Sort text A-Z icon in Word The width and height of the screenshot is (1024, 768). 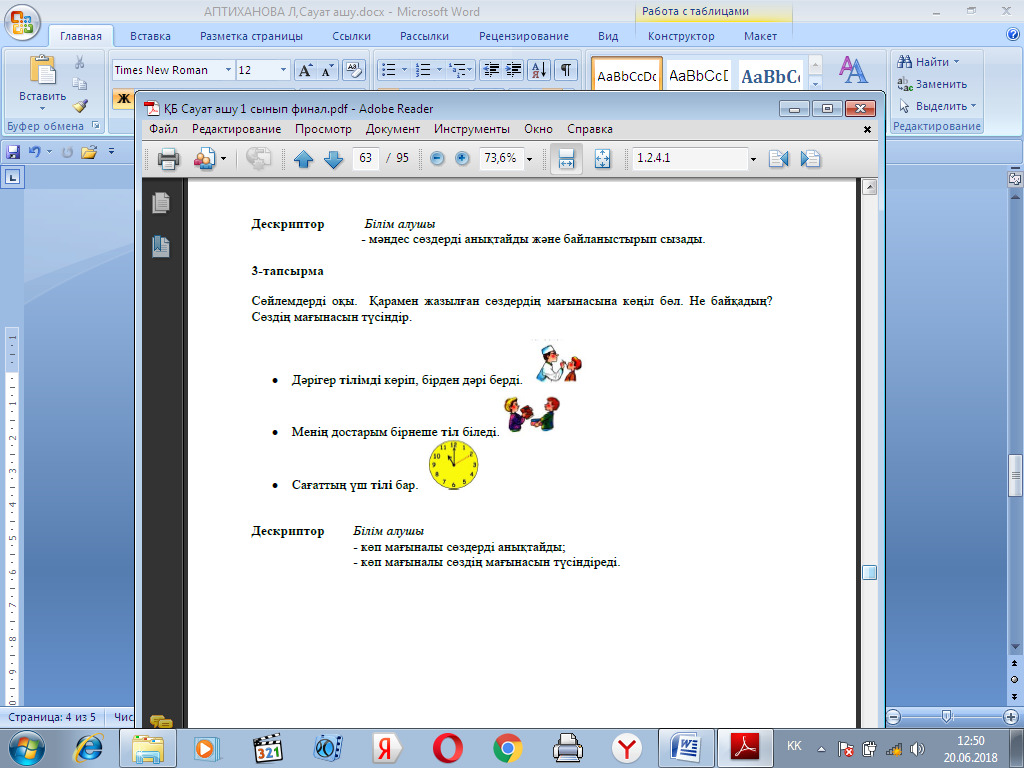(539, 69)
